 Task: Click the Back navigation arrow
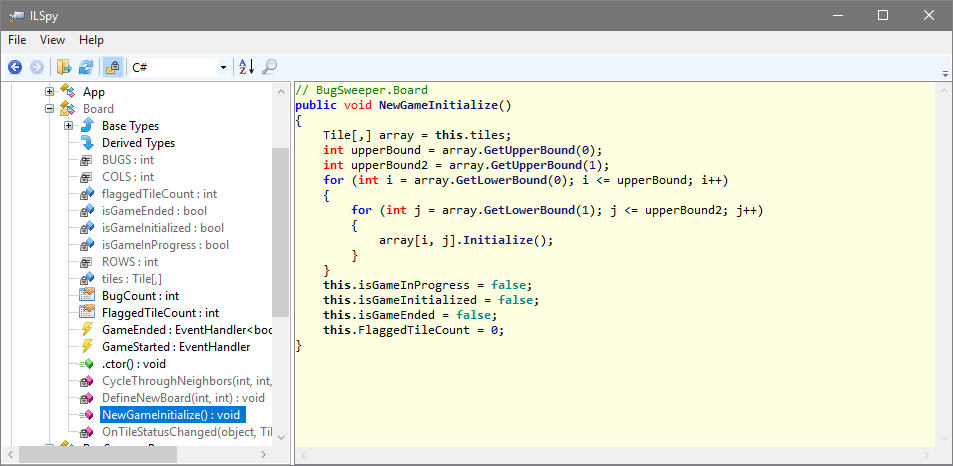point(15,67)
